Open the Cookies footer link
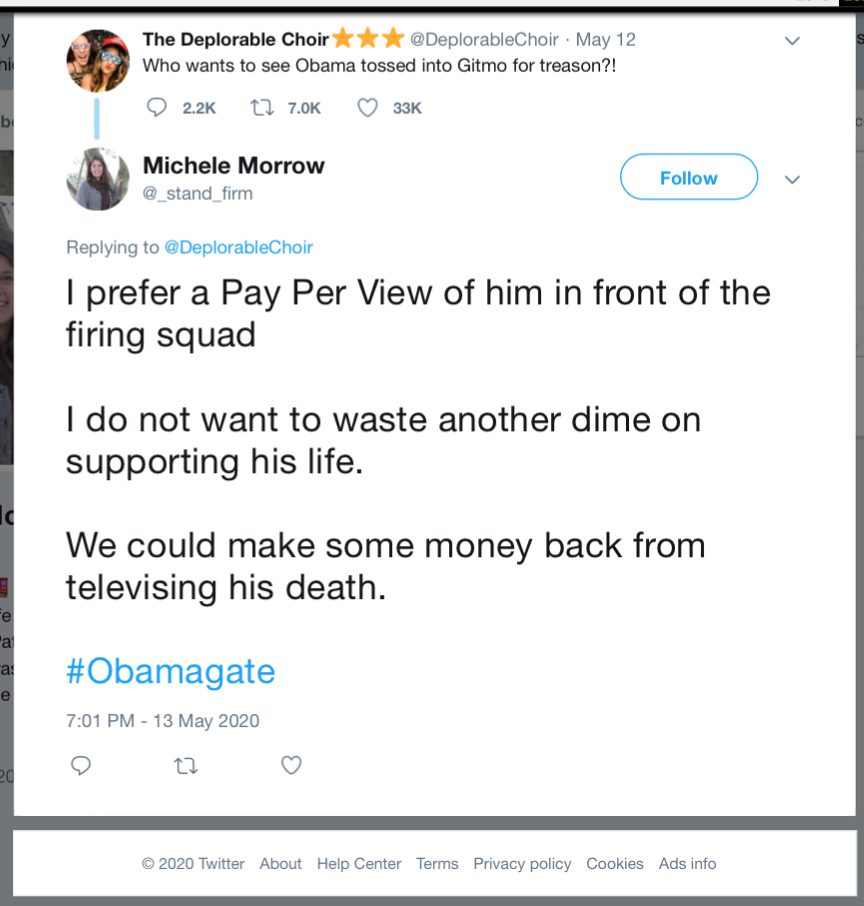The image size is (864, 906). point(615,863)
